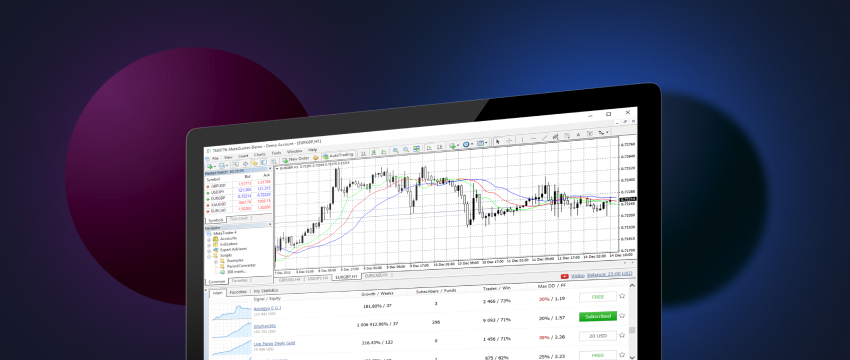Toggle the Data Window crosshair-circle icon
The height and width of the screenshot is (360, 850).
point(245,164)
